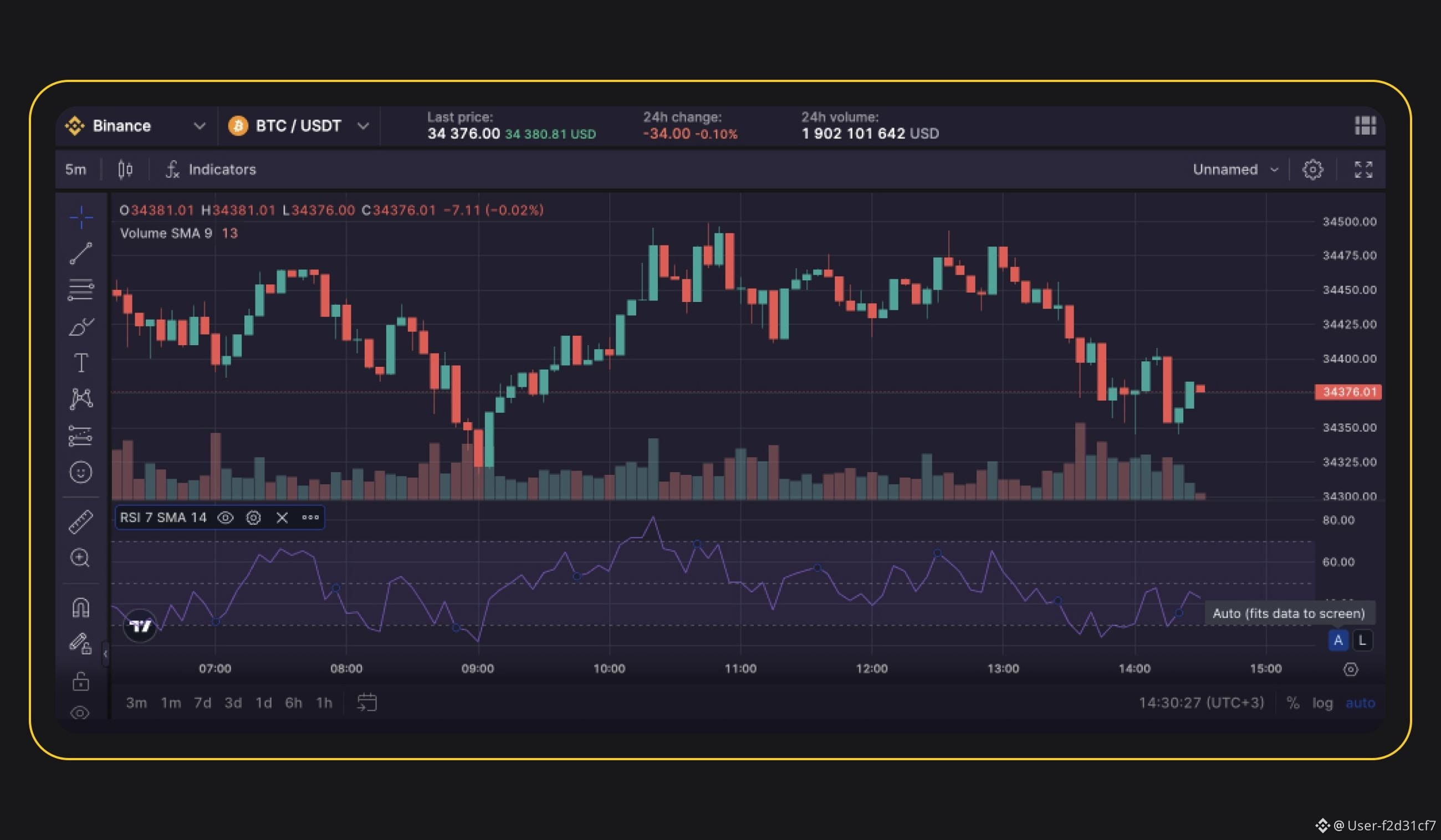Select the ruler measure tool
This screenshot has width=1441, height=840.
tap(80, 521)
